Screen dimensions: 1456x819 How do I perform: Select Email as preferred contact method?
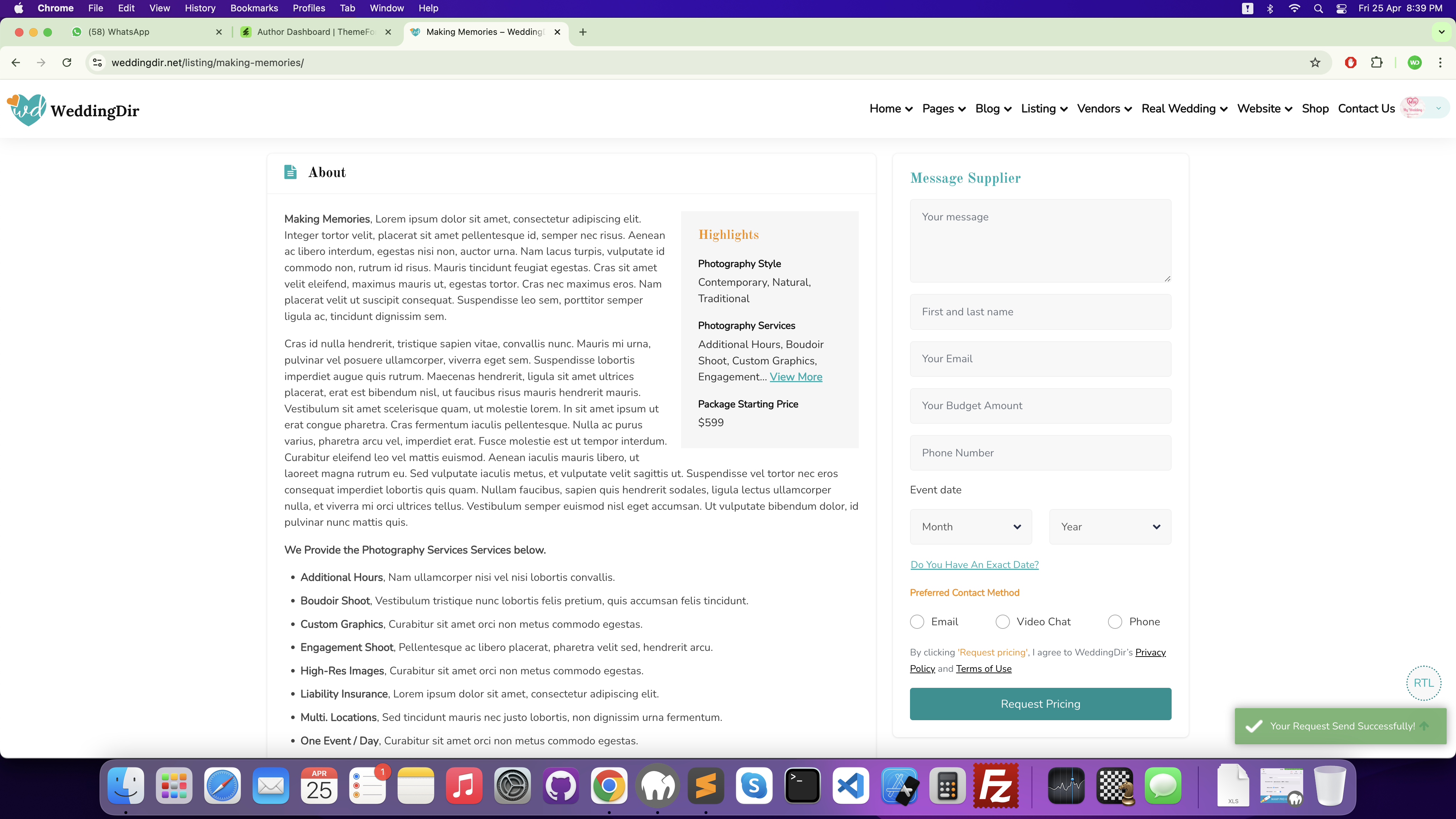pos(917,622)
